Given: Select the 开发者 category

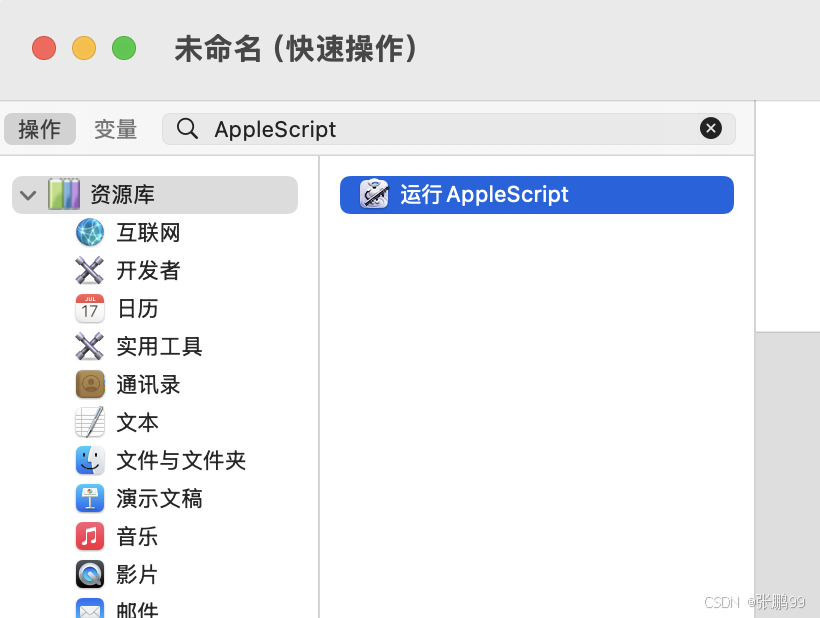Looking at the screenshot, I should [x=149, y=270].
